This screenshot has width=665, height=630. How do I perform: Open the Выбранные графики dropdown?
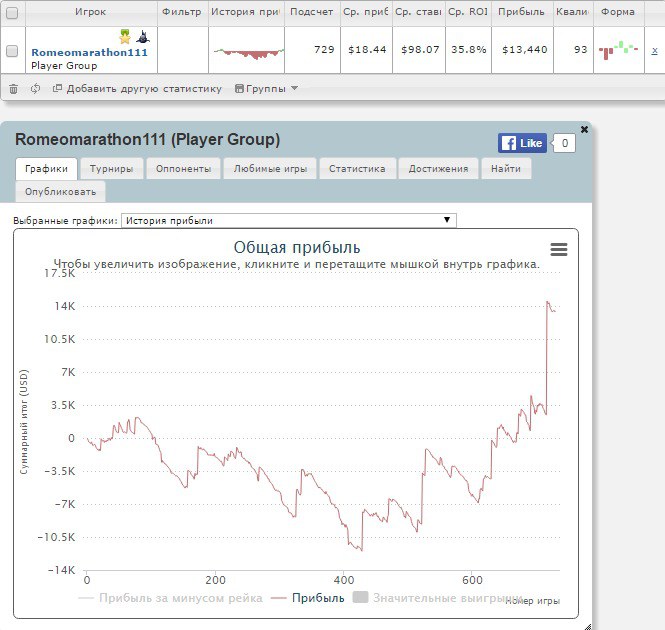coord(288,220)
